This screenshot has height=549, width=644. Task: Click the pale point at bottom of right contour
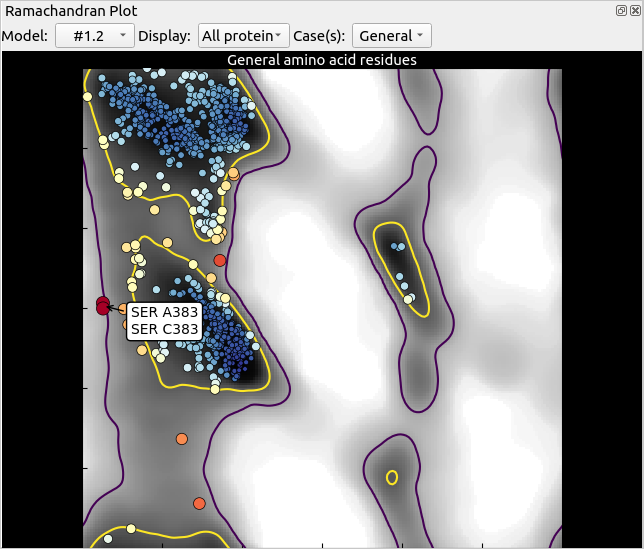coord(407,298)
